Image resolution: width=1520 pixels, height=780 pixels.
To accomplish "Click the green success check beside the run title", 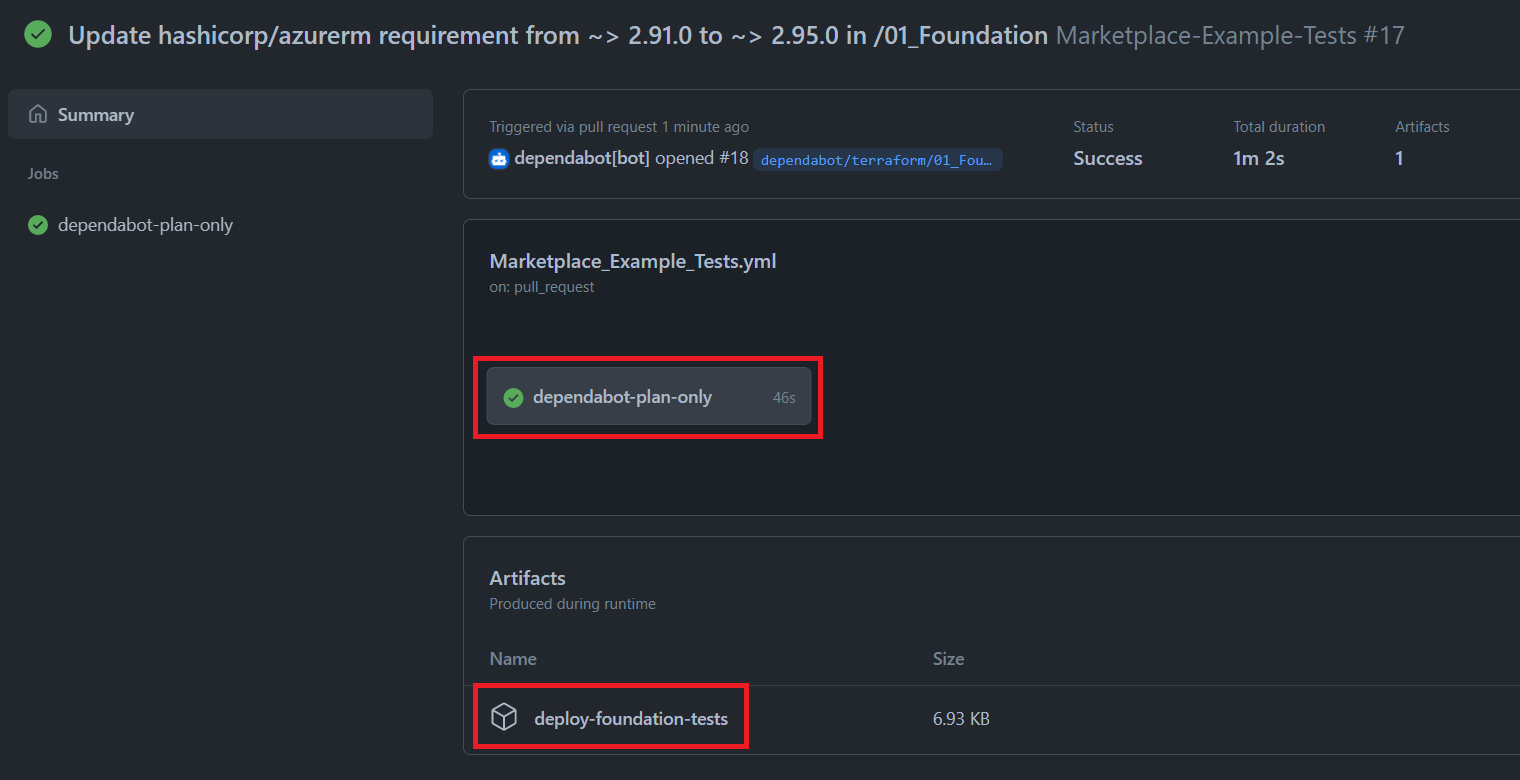I will click(x=38, y=35).
